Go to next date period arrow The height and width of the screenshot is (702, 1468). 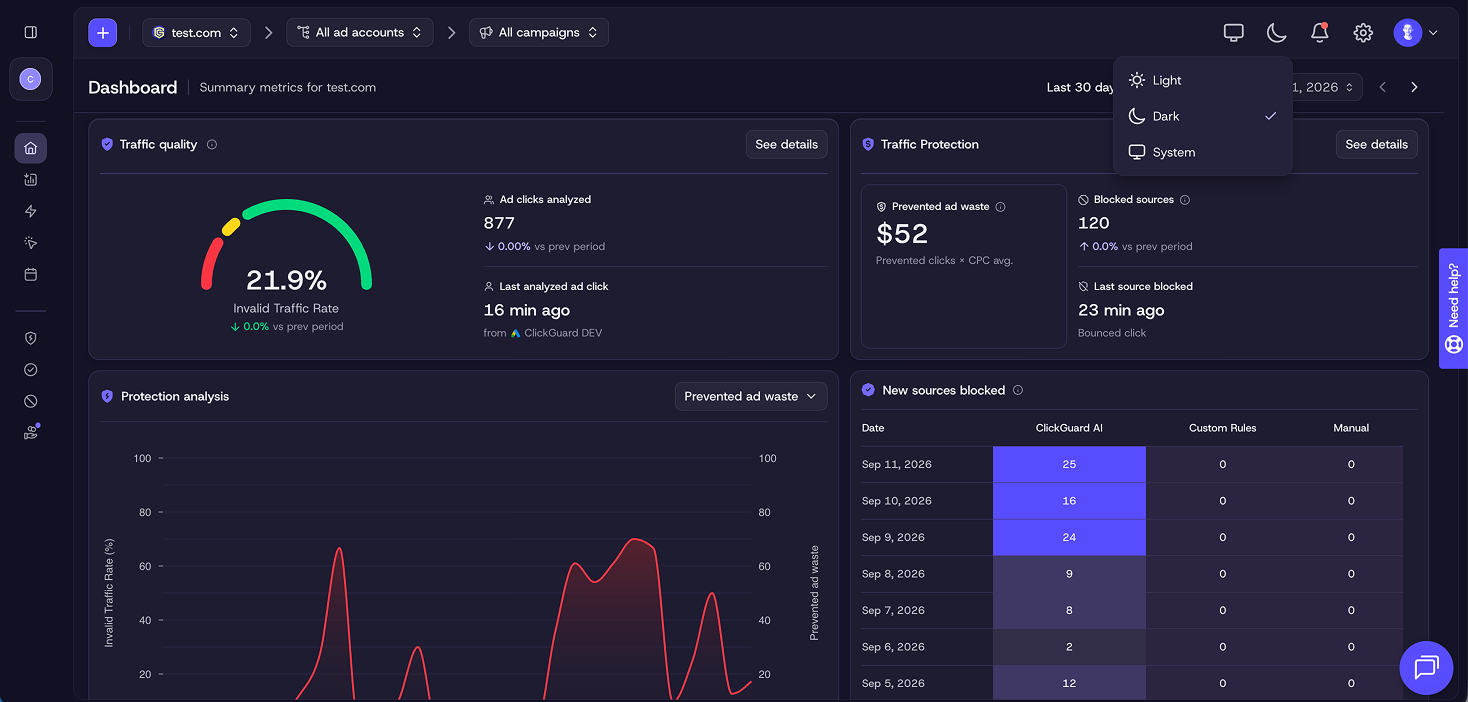point(1414,87)
